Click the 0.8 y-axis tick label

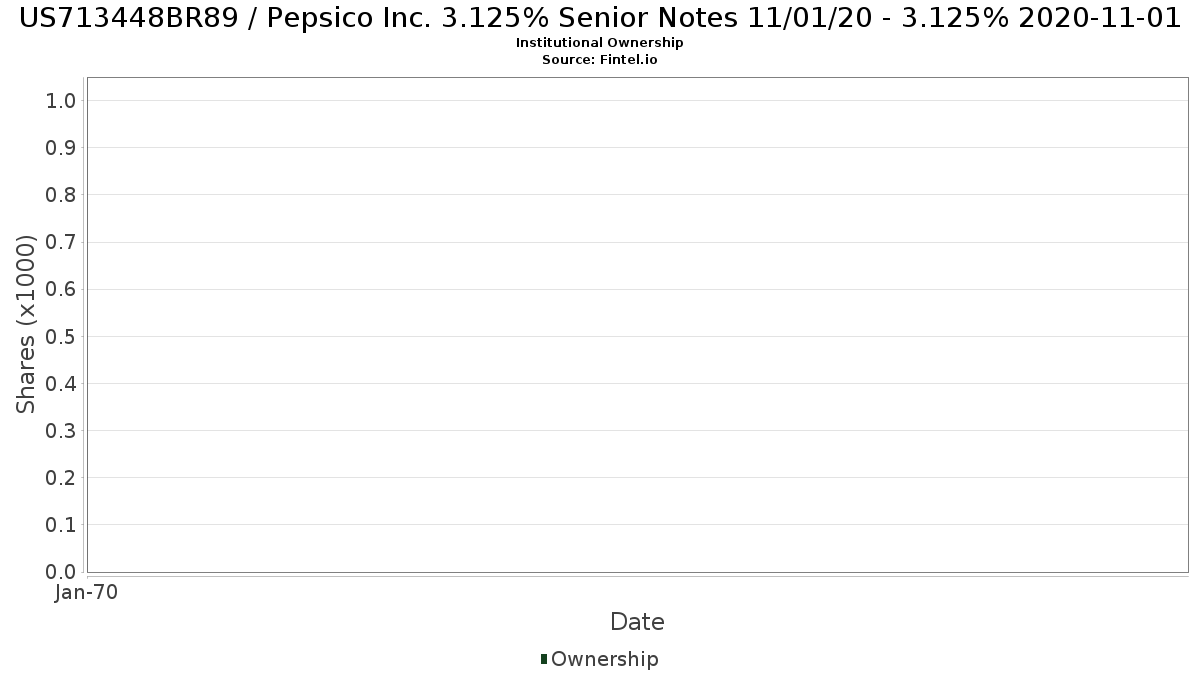click(x=61, y=194)
